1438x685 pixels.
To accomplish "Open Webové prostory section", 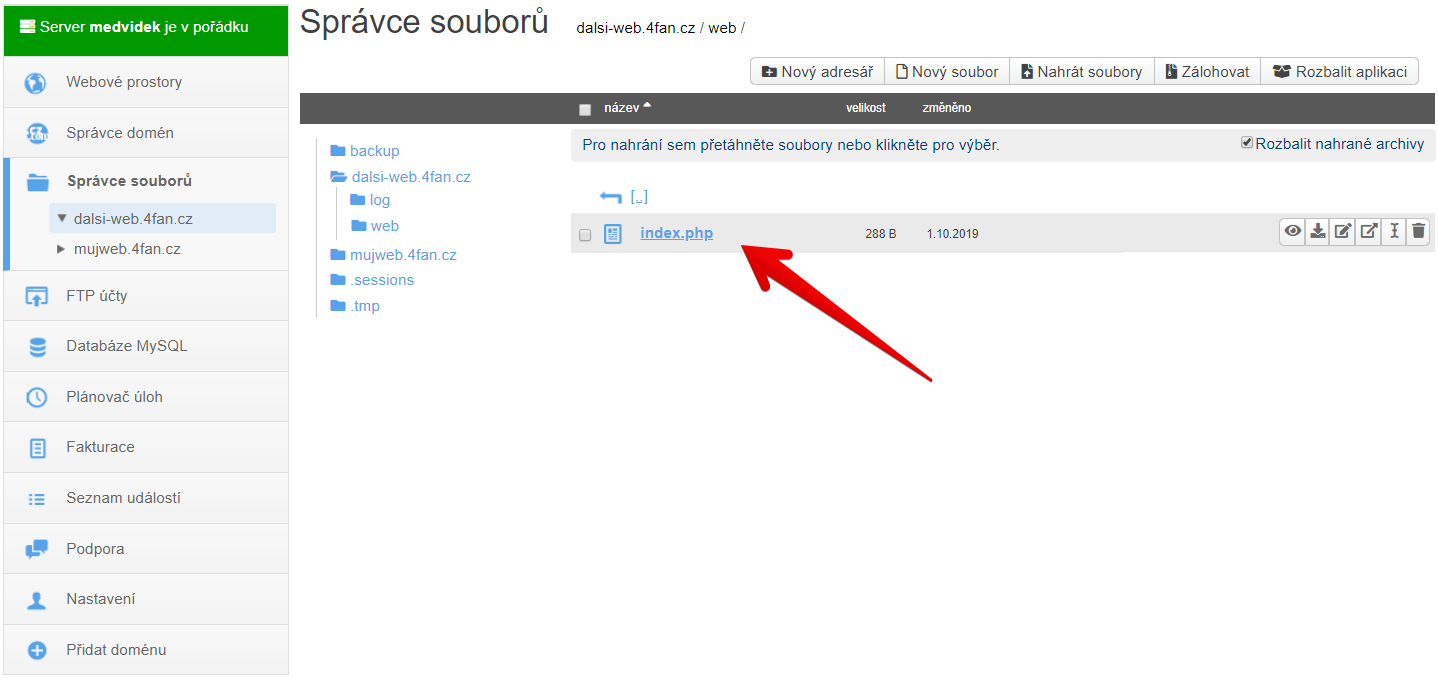I will [146, 82].
